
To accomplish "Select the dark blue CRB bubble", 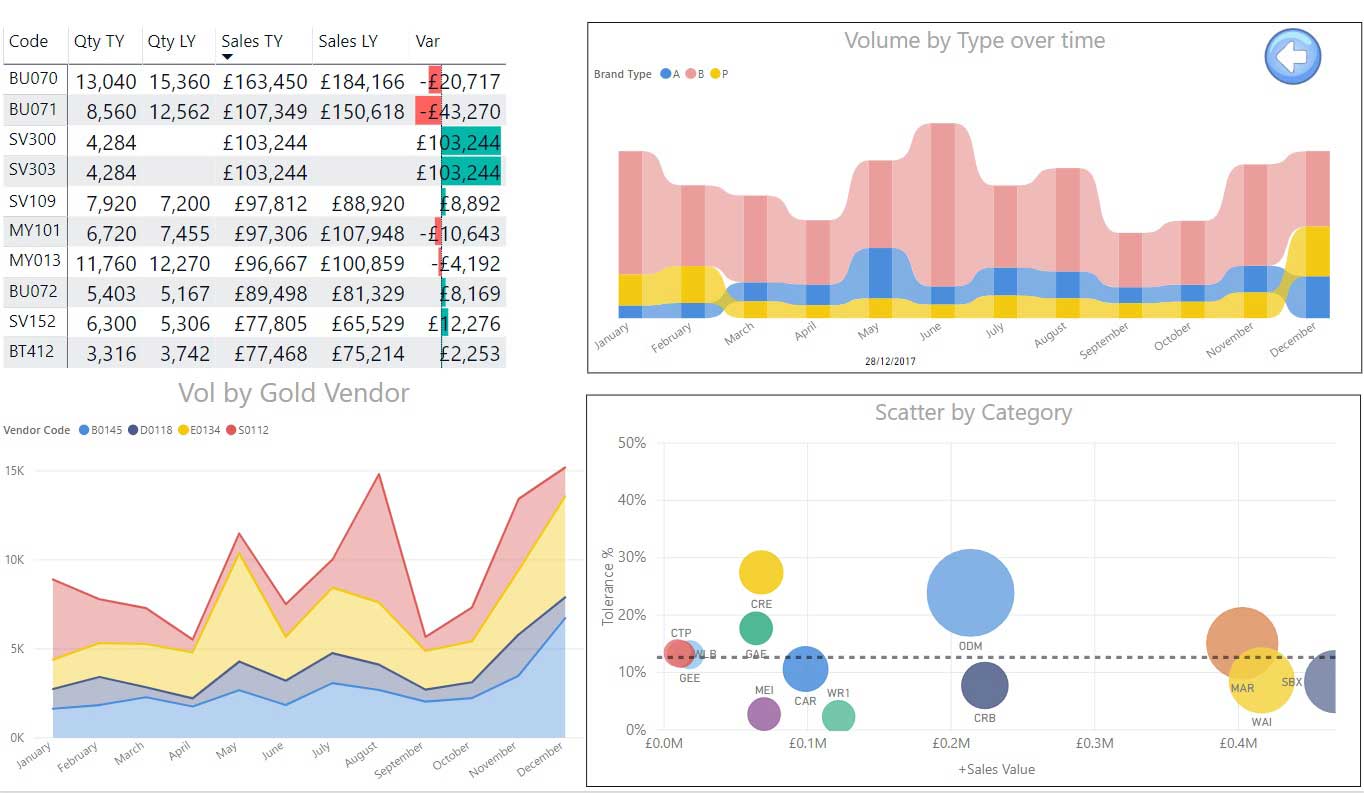I will [984, 685].
